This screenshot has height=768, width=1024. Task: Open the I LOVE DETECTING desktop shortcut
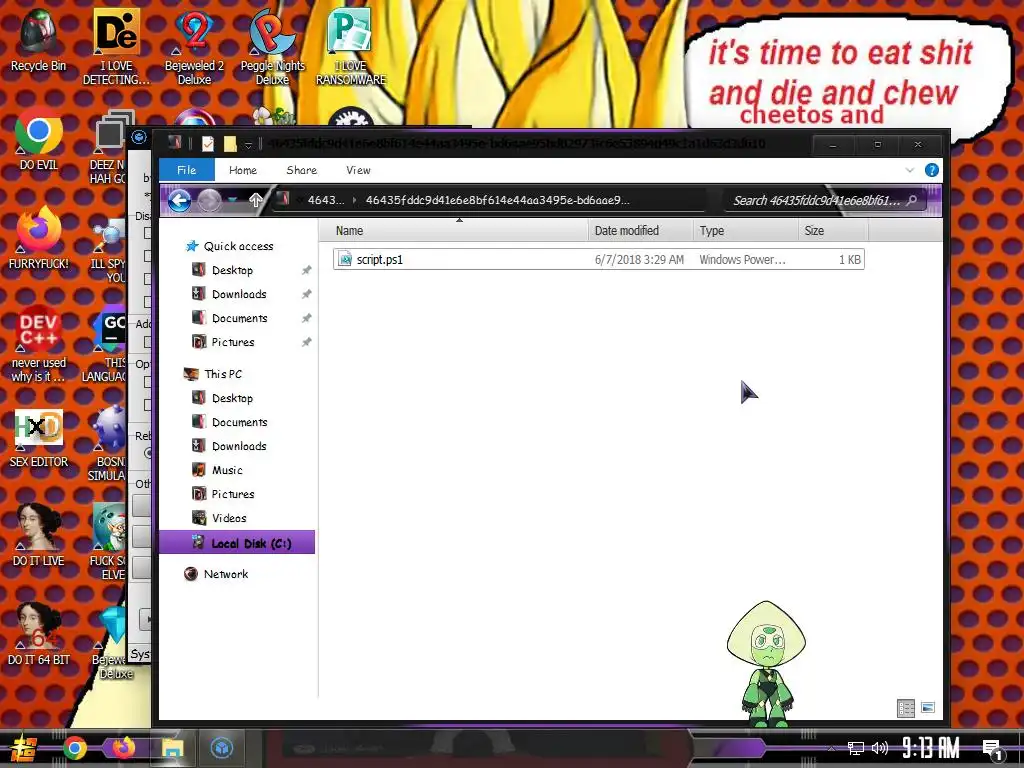[x=116, y=46]
